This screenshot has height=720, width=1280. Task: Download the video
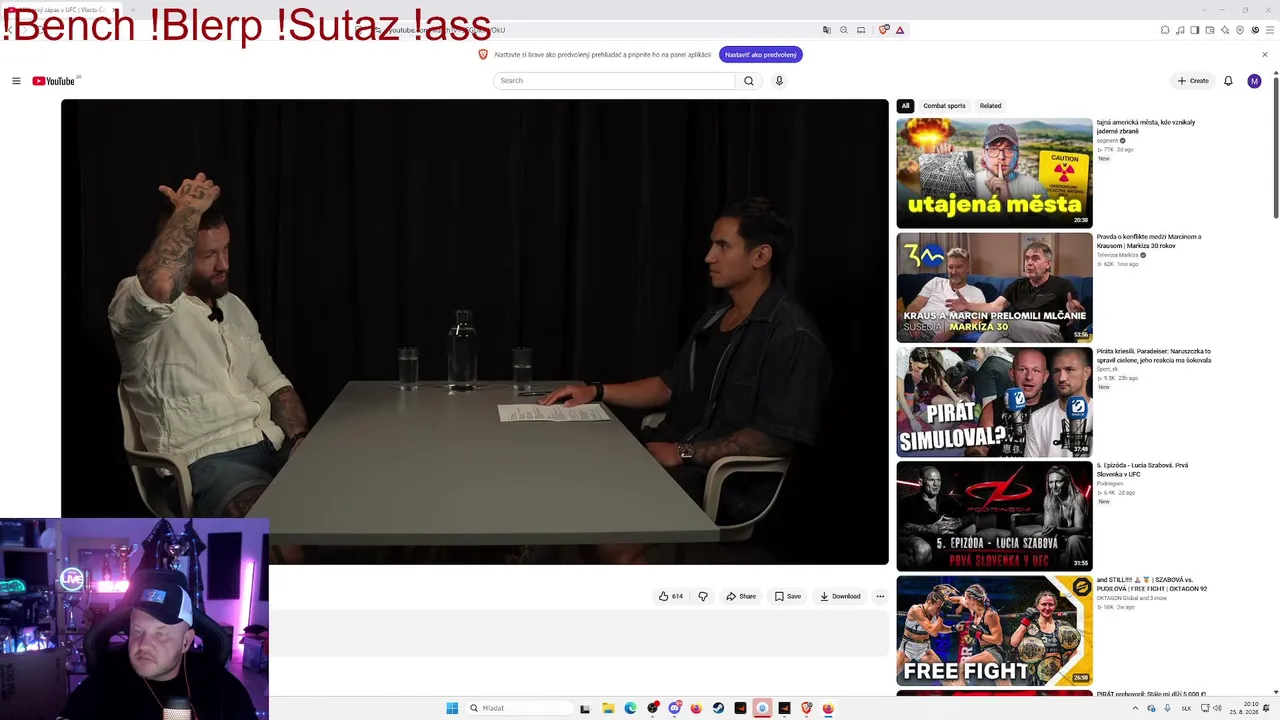click(840, 596)
